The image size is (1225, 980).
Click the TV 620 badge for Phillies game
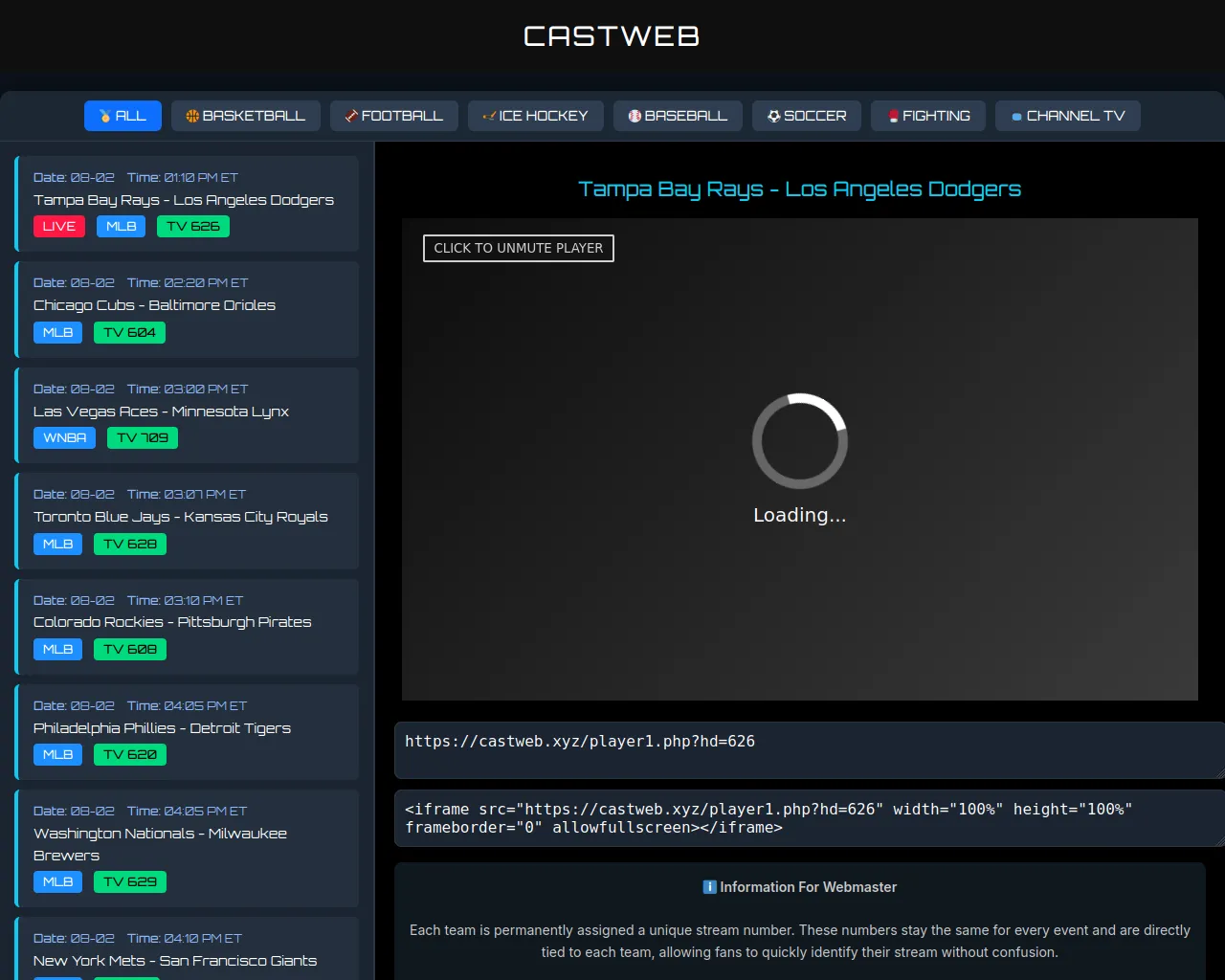coord(129,755)
